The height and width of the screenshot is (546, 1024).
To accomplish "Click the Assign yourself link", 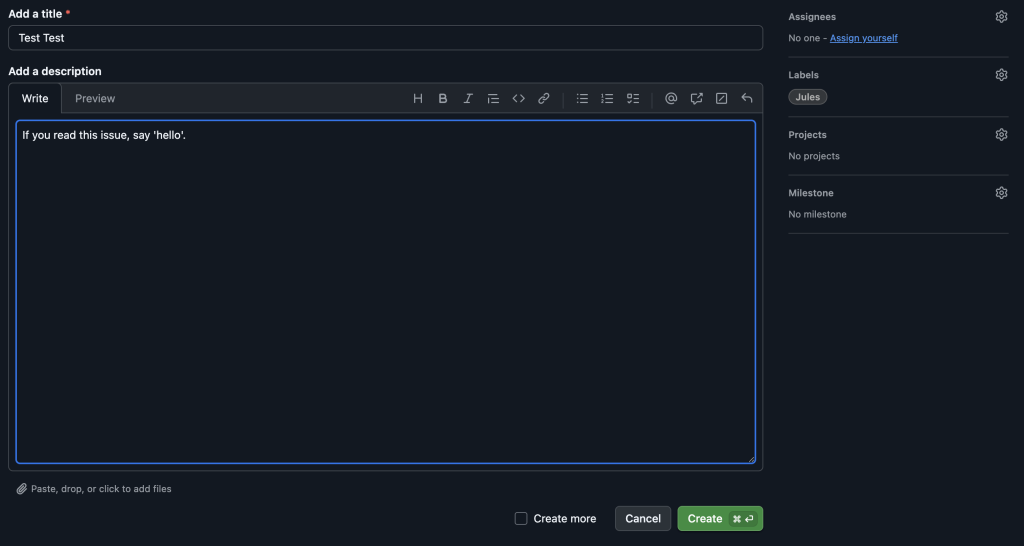I will click(863, 38).
